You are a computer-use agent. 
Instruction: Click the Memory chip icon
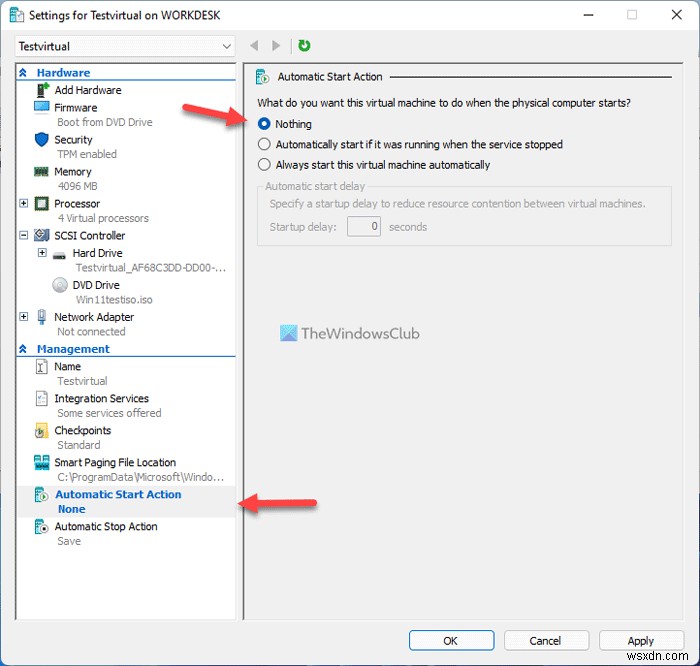42,171
